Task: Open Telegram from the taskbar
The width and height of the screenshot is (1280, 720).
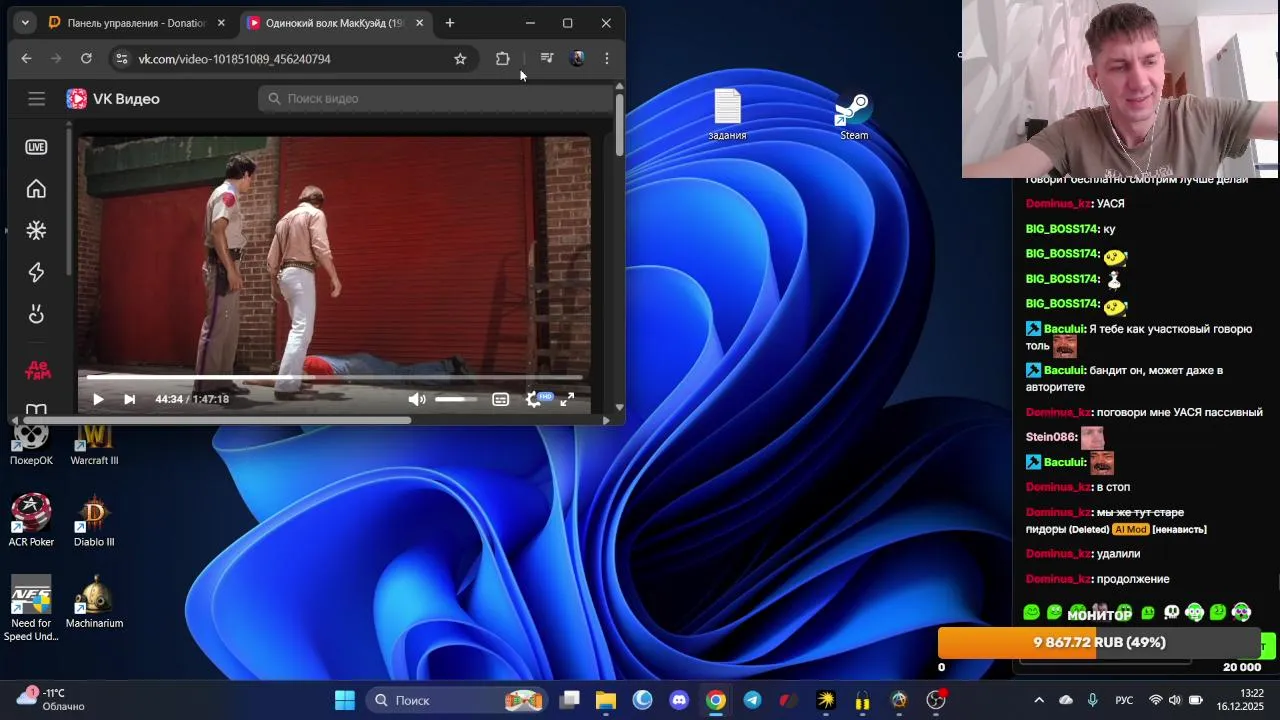Action: pyautogui.click(x=752, y=700)
